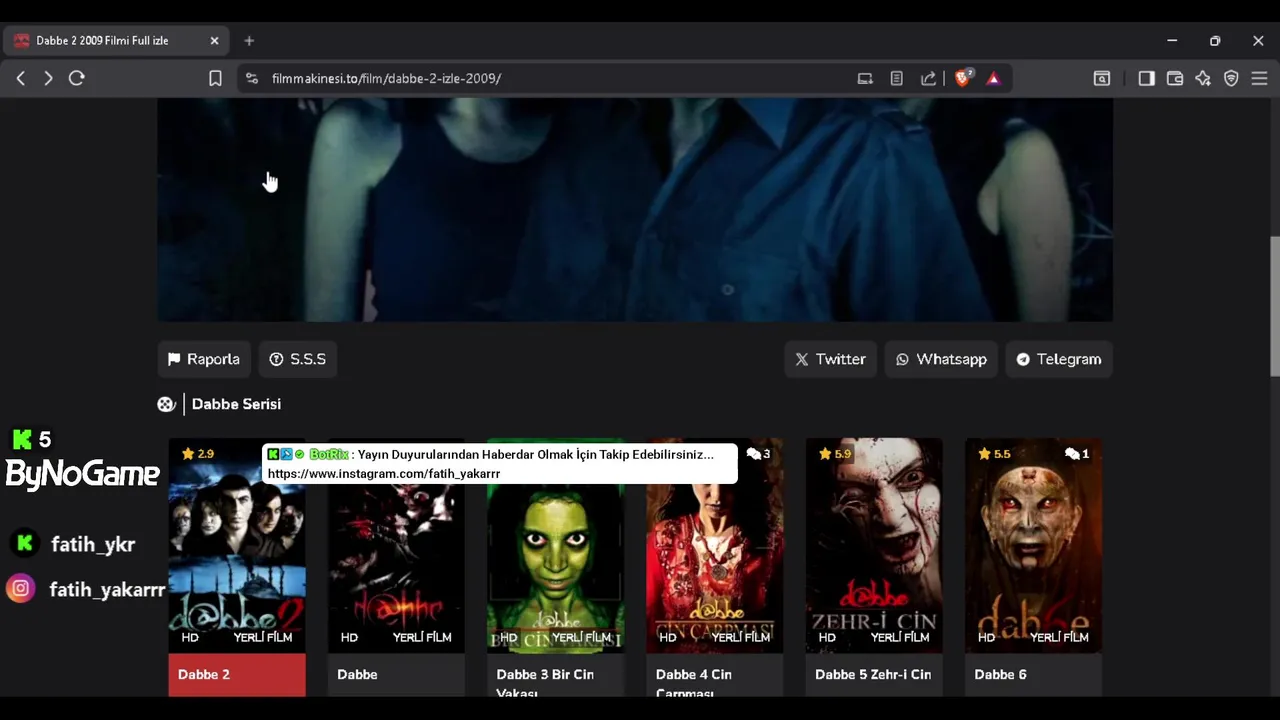This screenshot has width=1280, height=720.
Task: Open Dabbe 5 Zehr-i Cin poster
Action: (x=874, y=545)
